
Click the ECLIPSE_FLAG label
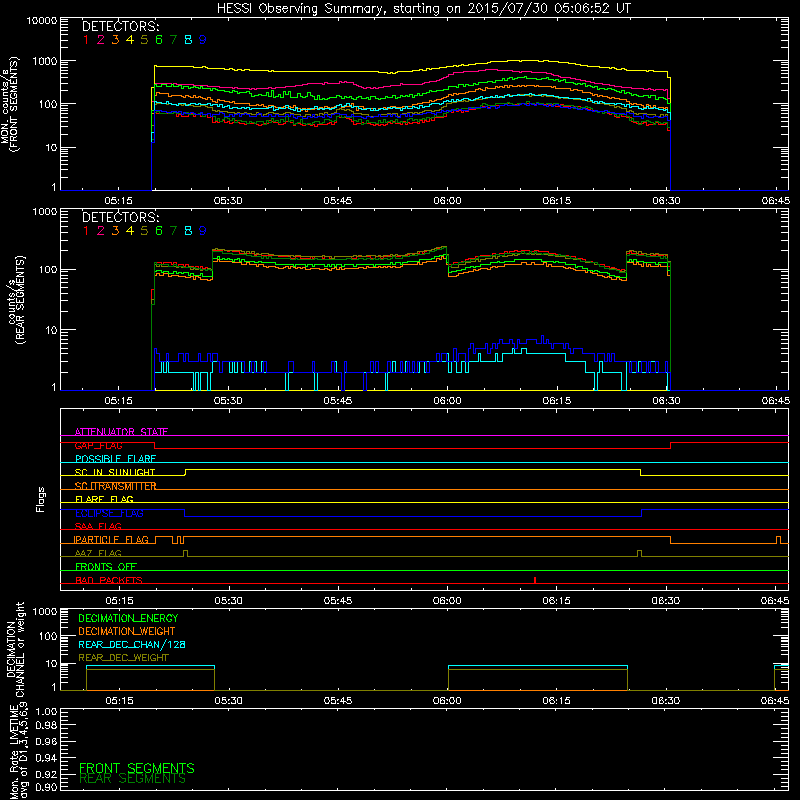[109, 513]
